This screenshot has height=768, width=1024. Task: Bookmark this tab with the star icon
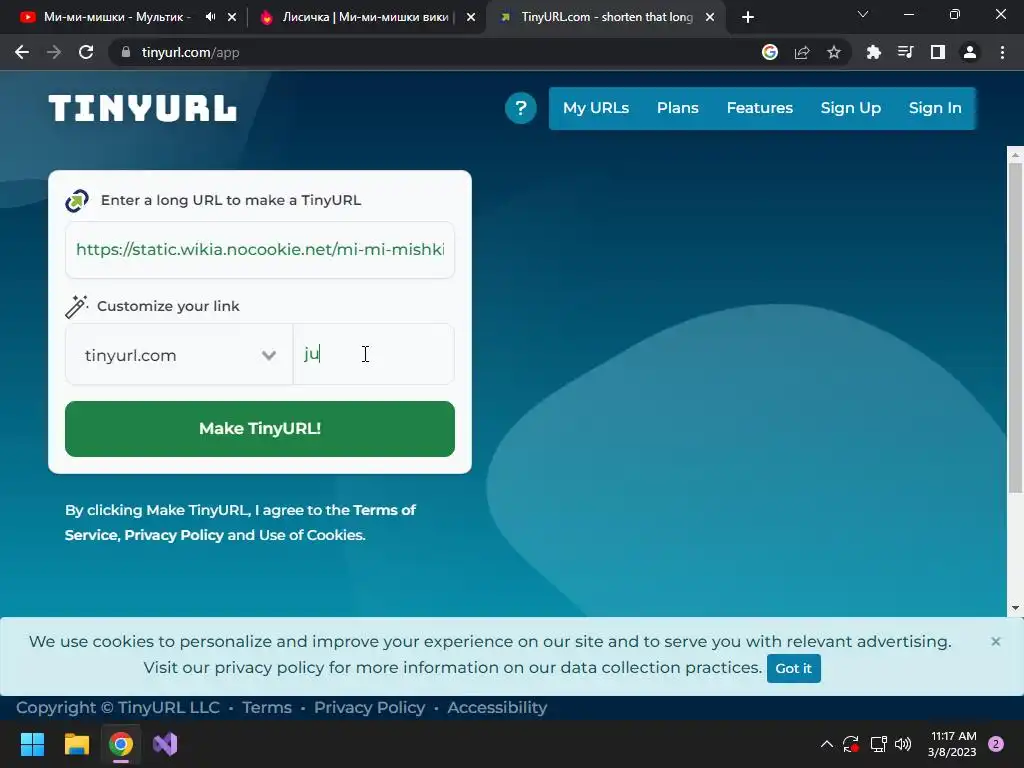pyautogui.click(x=834, y=52)
